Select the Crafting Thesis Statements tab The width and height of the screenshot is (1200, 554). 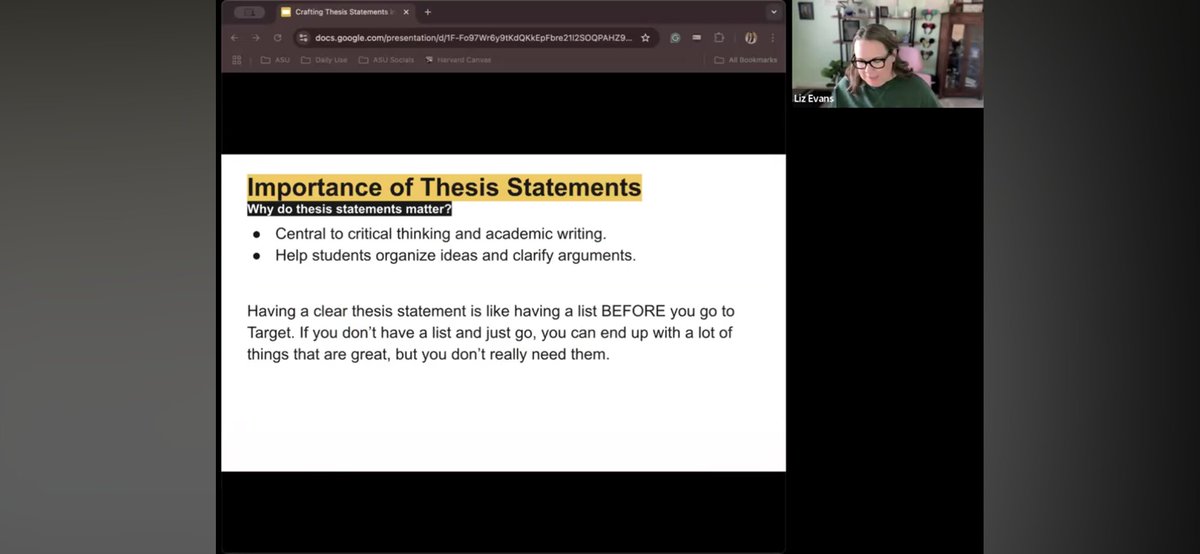point(344,12)
